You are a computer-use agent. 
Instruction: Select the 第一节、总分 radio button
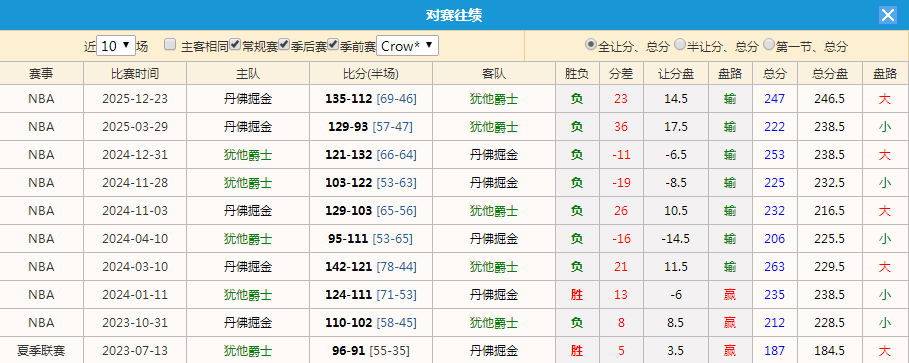tap(769, 45)
